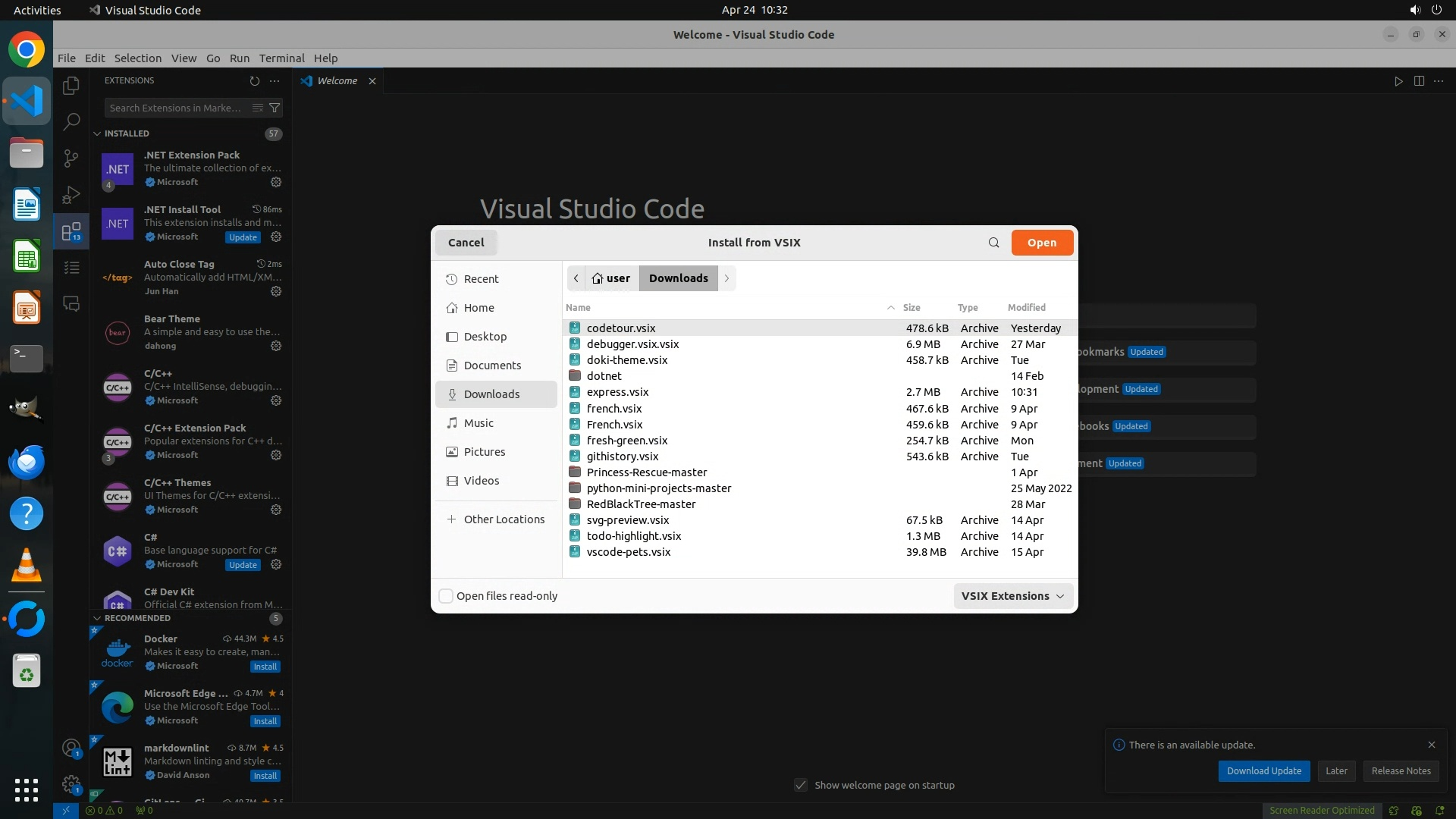Click the search icon in file dialog
The height and width of the screenshot is (819, 1456).
pos(993,243)
